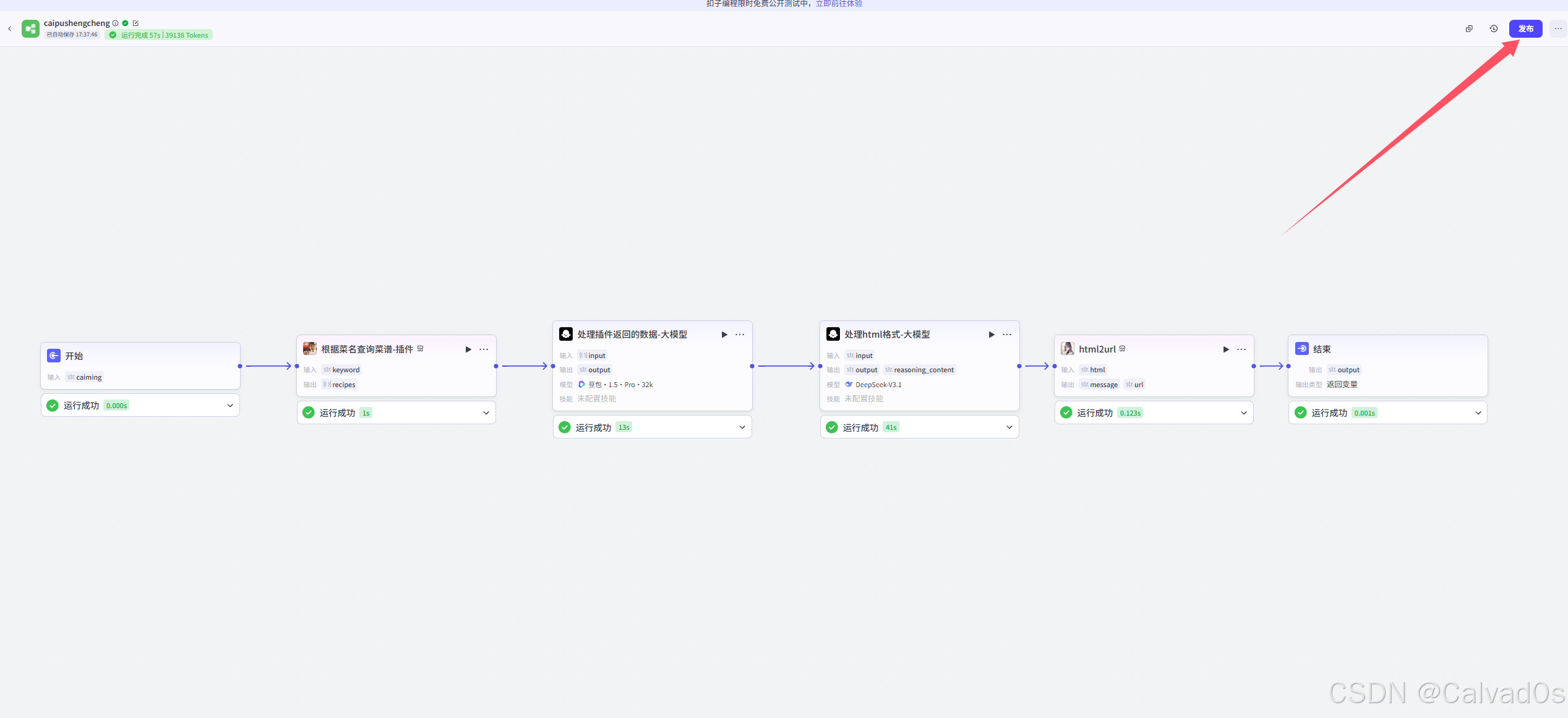Run the 处理插件返回的数据-大模型 node with its play icon
Viewport: 1568px width, 718px height.
724,335
